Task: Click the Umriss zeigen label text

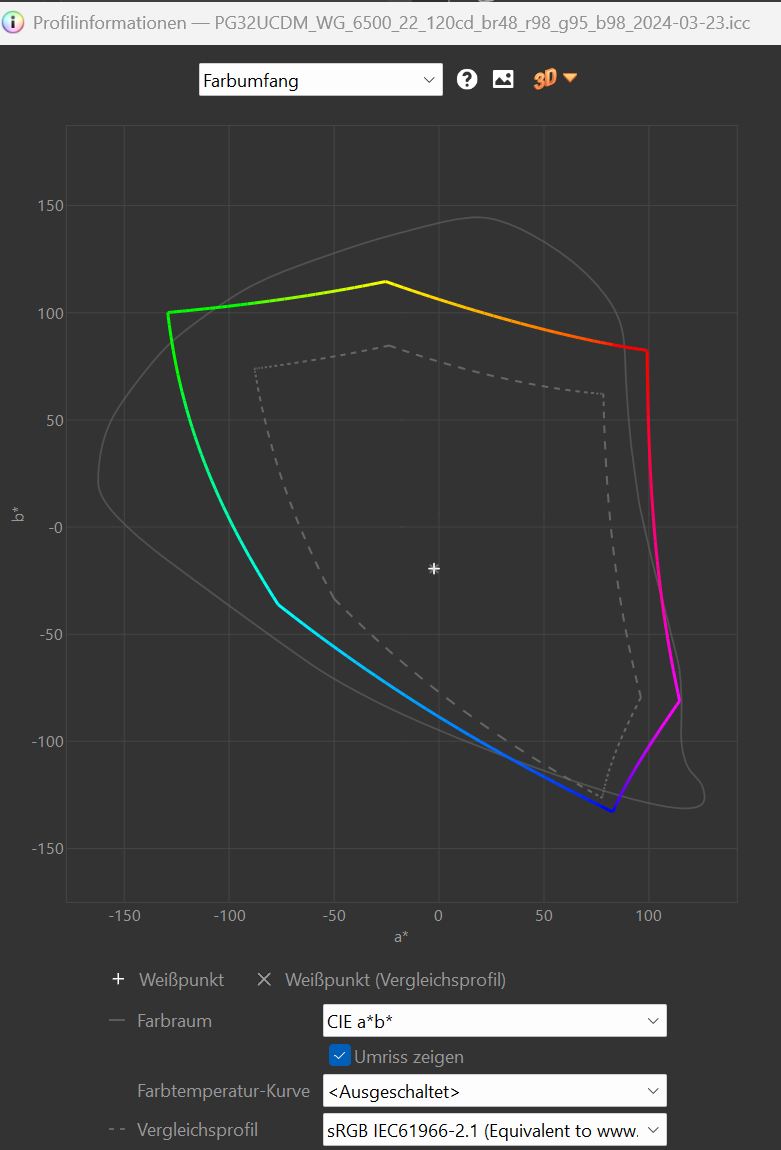Action: tap(408, 1057)
